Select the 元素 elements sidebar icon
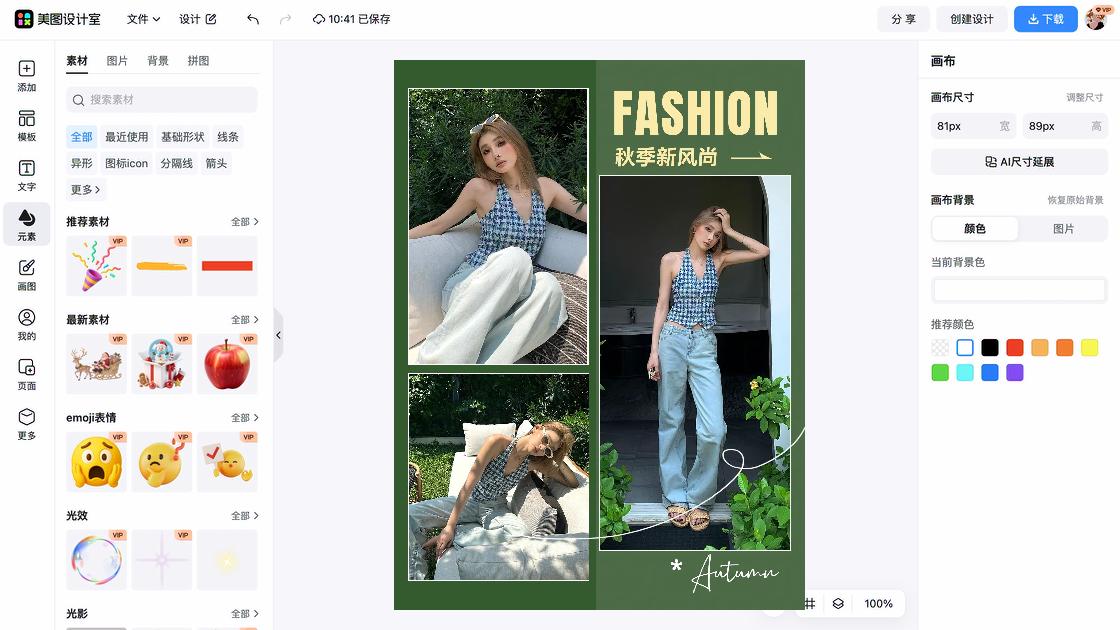Image resolution: width=1120 pixels, height=630 pixels. pos(26,225)
